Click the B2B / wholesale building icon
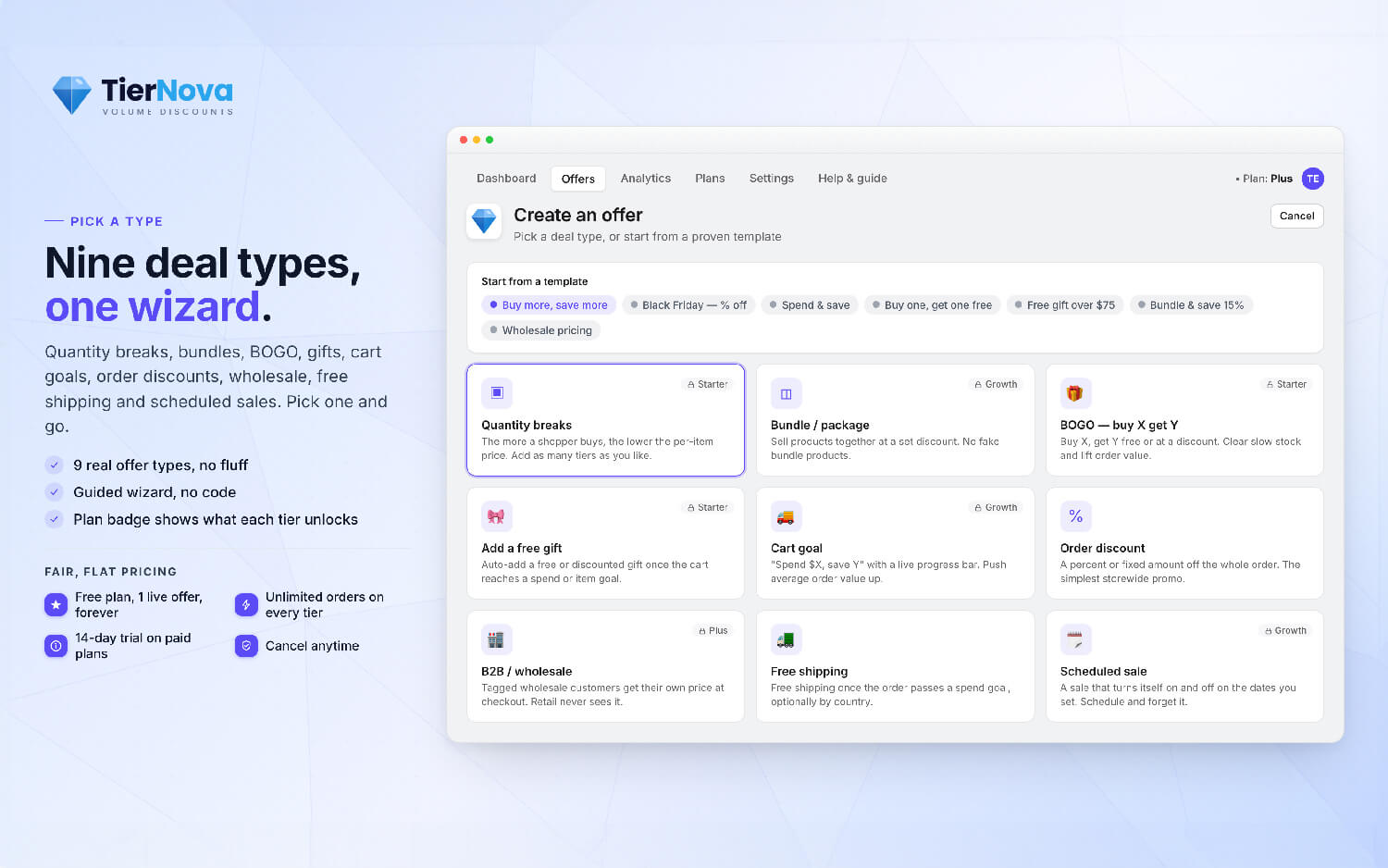 [x=497, y=639]
